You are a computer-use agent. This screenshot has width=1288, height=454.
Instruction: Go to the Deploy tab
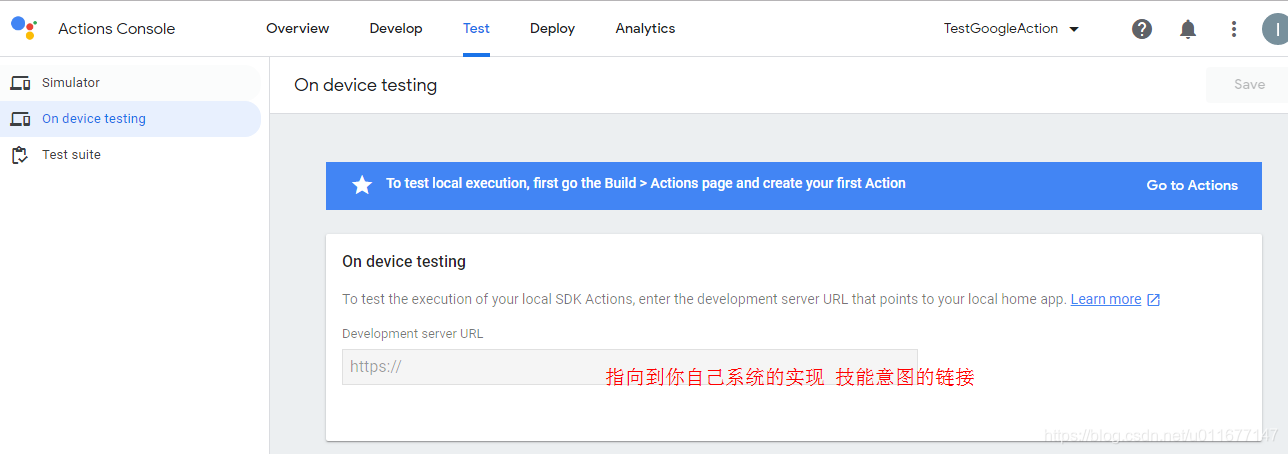point(552,28)
